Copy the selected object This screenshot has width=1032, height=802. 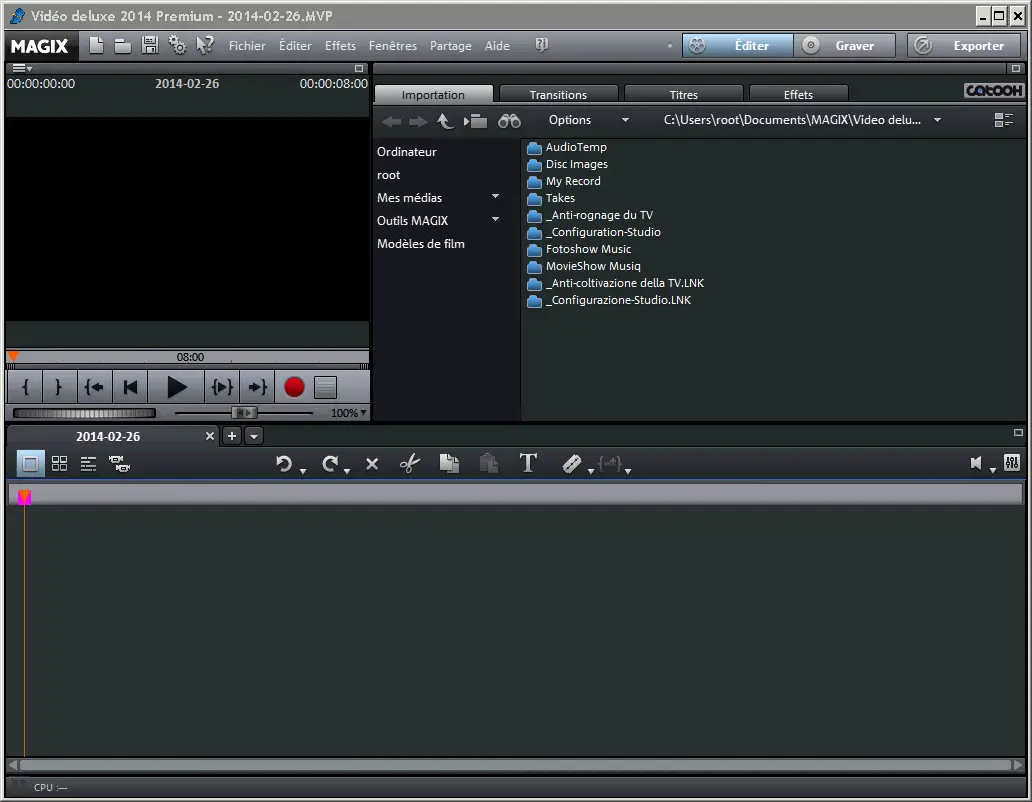449,464
